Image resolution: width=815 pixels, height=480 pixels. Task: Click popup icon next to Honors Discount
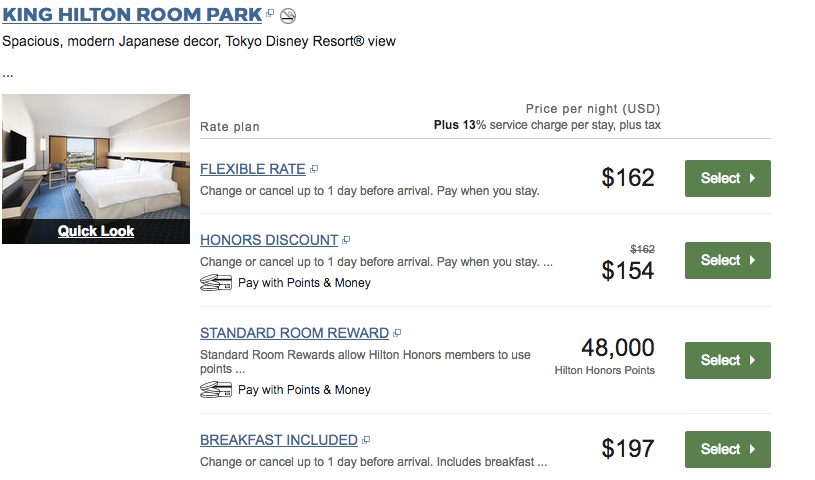(x=346, y=241)
